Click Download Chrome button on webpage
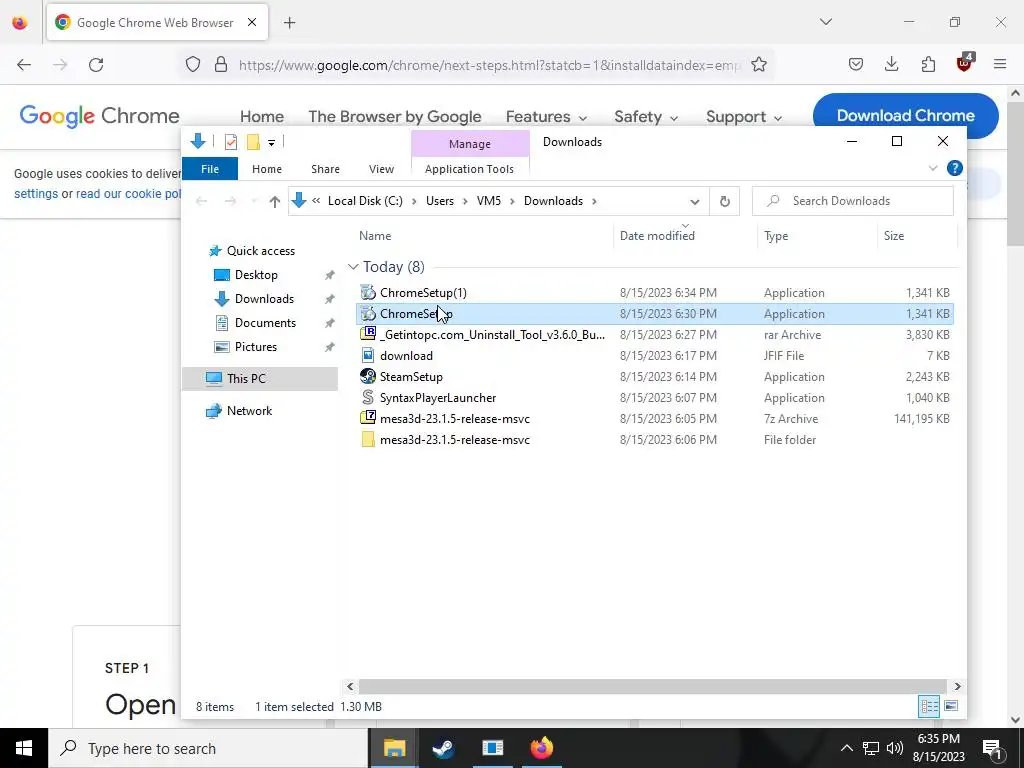Viewport: 1024px width, 768px height. click(x=905, y=116)
